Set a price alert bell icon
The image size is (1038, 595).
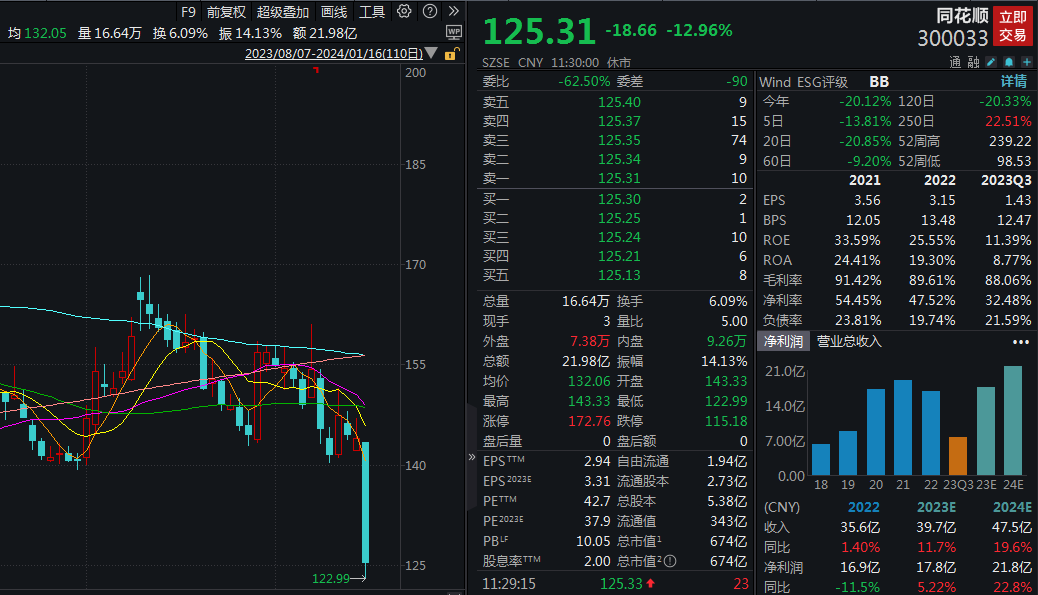(1009, 62)
